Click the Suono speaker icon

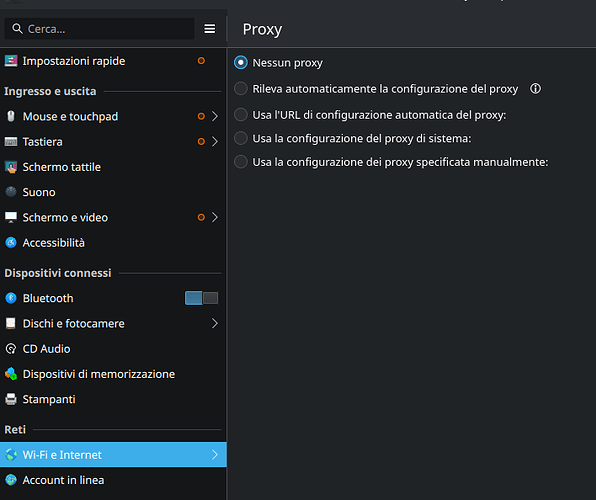tap(11, 192)
